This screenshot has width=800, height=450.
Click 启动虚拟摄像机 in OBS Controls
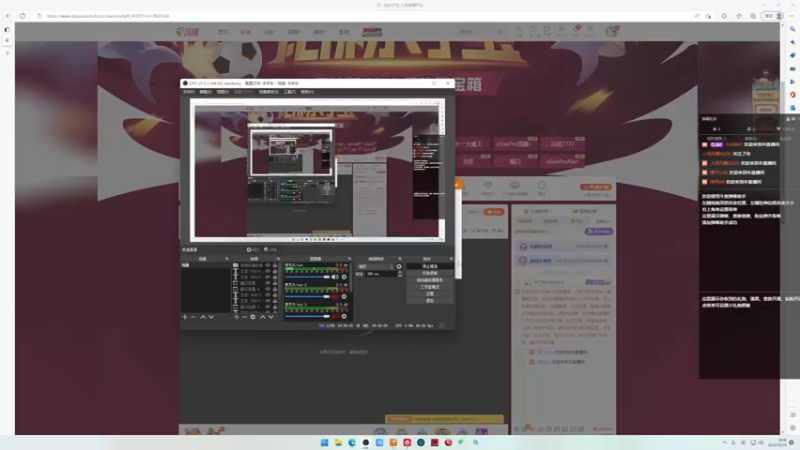(x=430, y=280)
